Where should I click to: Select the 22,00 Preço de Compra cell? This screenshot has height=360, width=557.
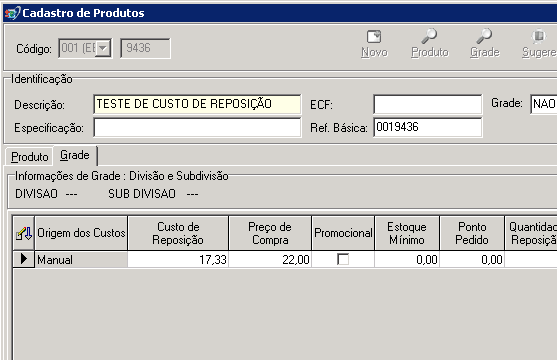(x=270, y=260)
